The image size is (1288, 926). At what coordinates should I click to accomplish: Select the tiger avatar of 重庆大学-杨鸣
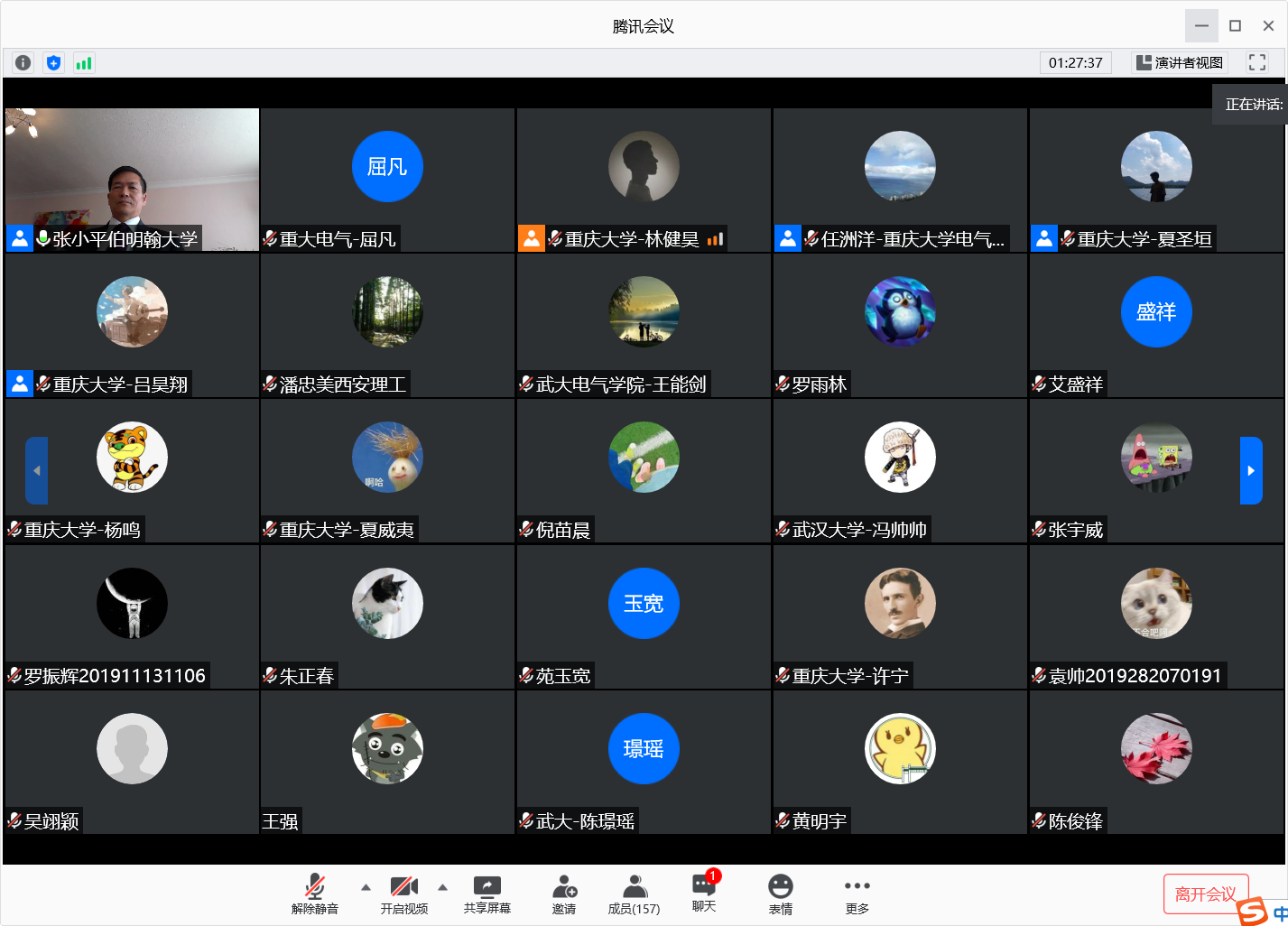pyautogui.click(x=132, y=458)
